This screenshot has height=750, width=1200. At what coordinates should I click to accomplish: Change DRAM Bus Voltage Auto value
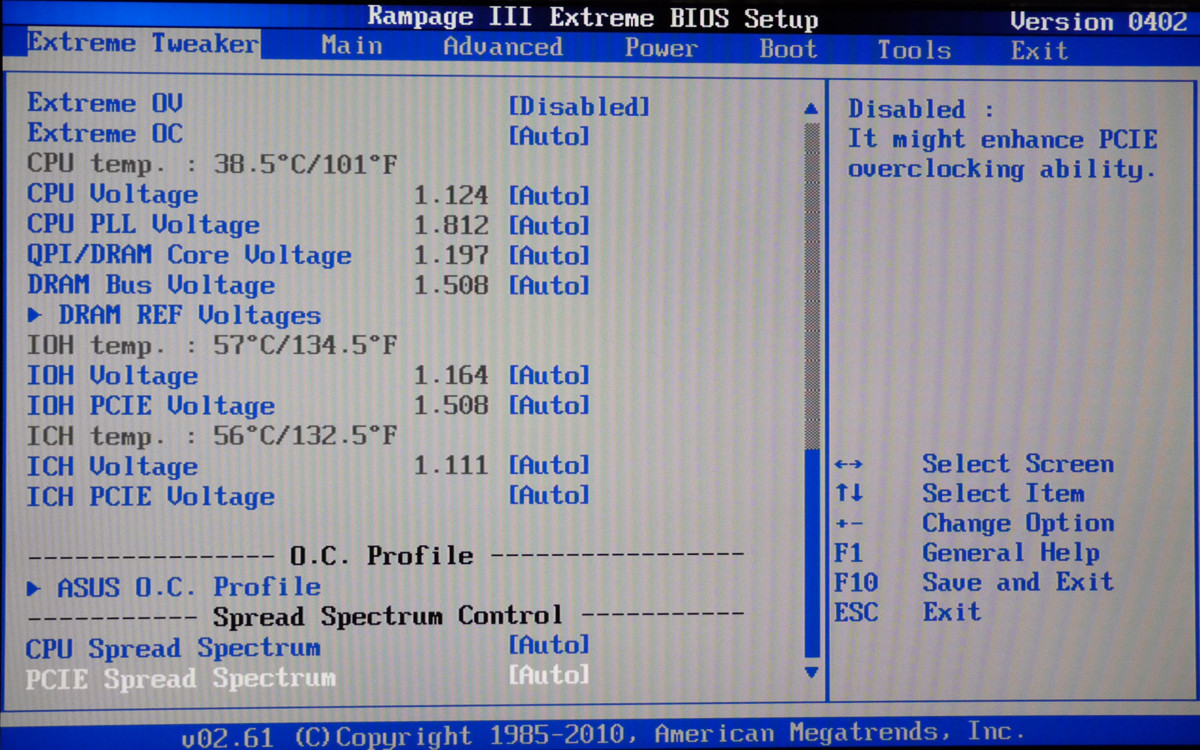point(549,286)
